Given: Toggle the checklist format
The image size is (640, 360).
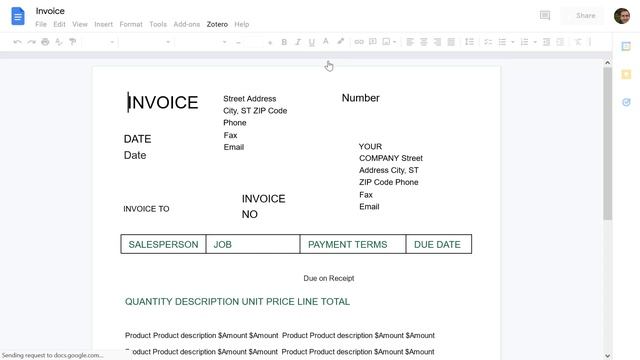Looking at the screenshot, I should [x=488, y=42].
